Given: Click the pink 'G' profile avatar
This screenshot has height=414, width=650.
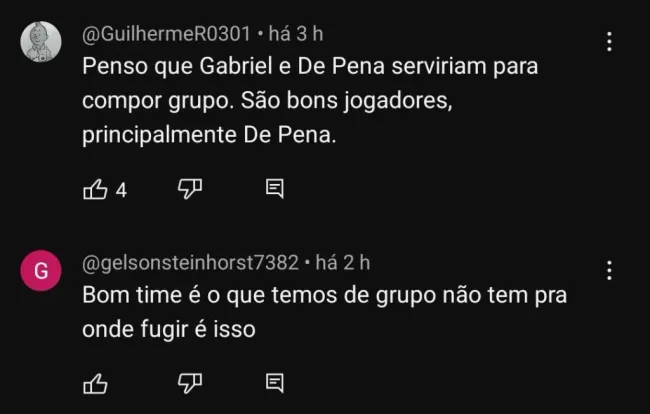Looking at the screenshot, I should (x=41, y=271).
